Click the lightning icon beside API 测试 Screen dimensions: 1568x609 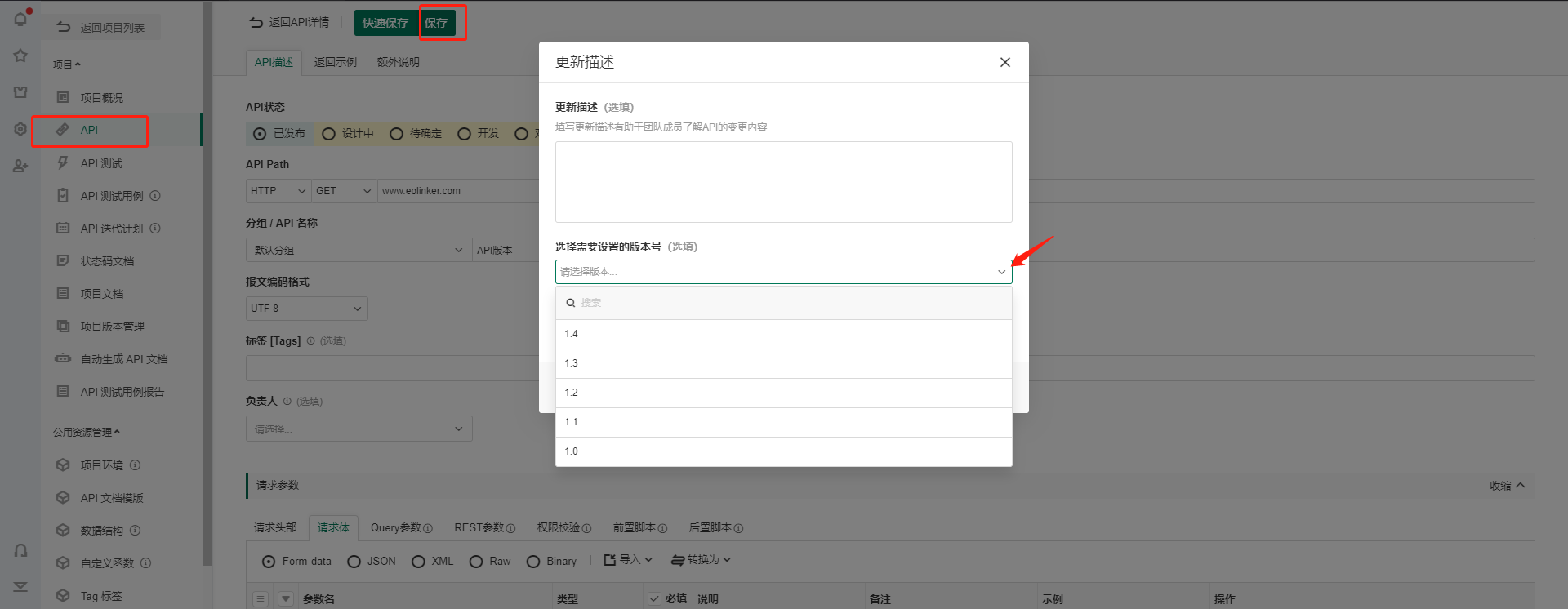[x=63, y=162]
